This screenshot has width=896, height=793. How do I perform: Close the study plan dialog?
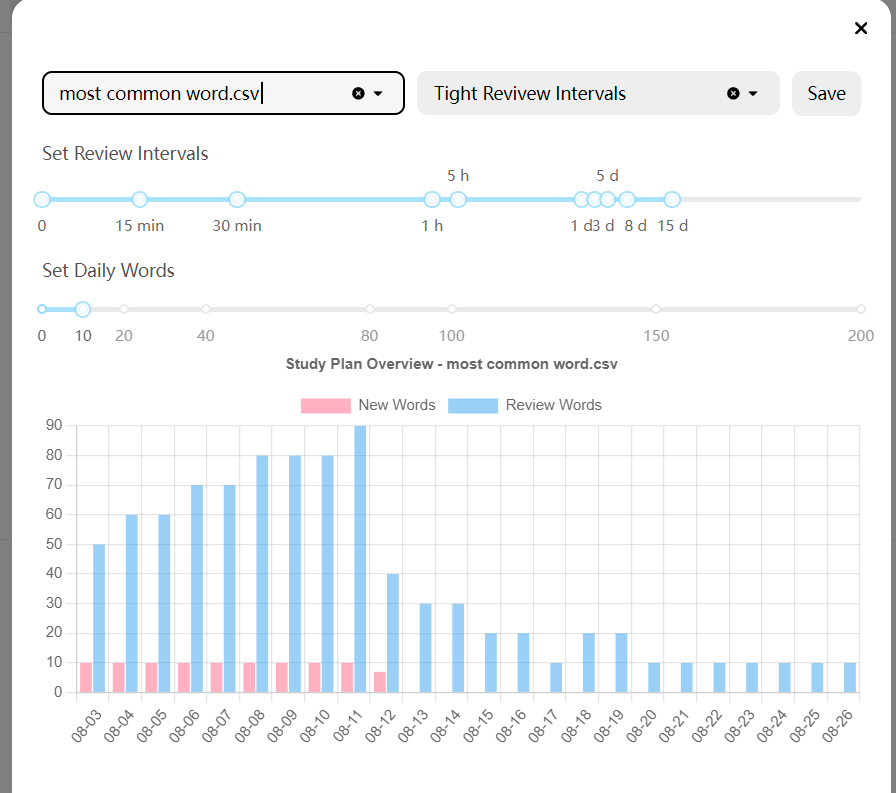861,28
